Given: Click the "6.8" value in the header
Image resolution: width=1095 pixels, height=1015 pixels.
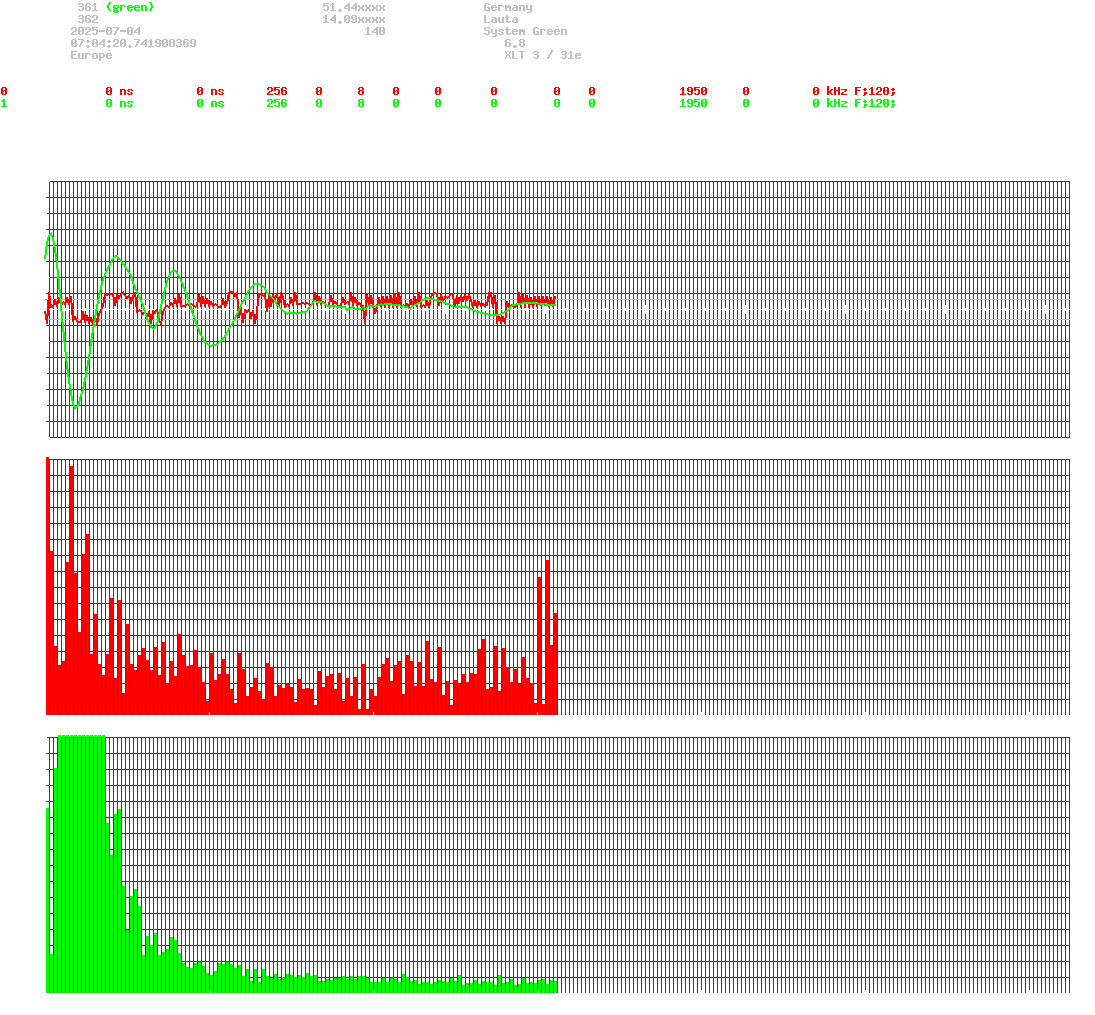Looking at the screenshot, I should point(515,43).
